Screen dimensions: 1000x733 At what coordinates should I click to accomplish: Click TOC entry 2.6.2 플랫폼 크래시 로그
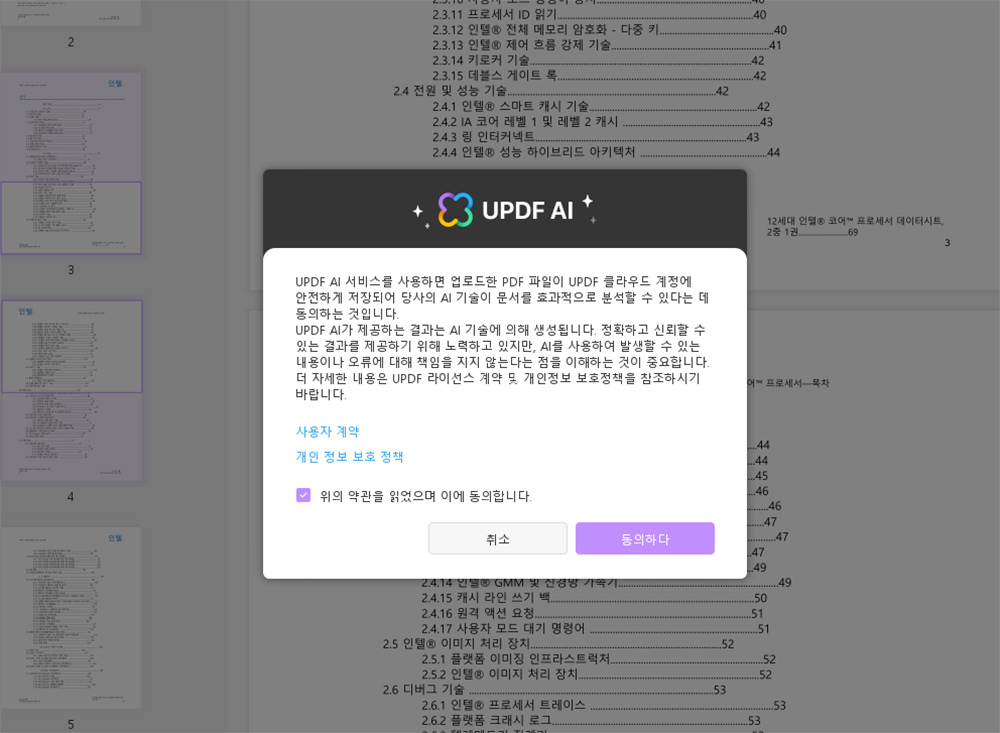tap(591, 720)
